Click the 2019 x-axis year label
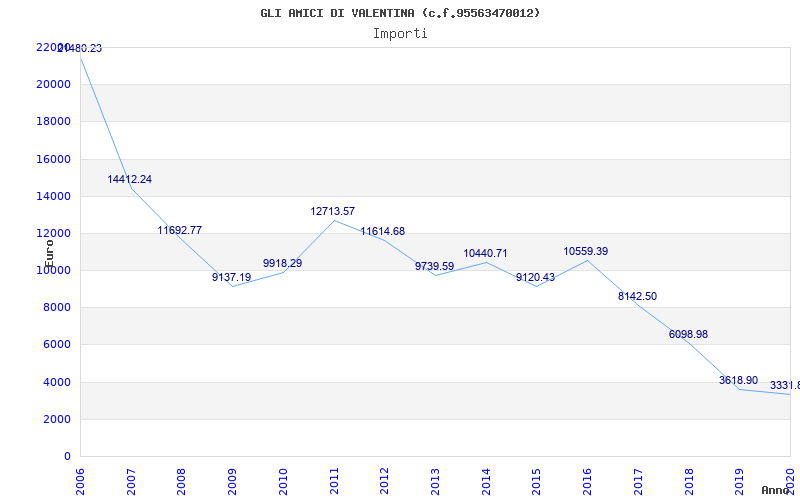The width and height of the screenshot is (800, 500). pyautogui.click(x=739, y=481)
